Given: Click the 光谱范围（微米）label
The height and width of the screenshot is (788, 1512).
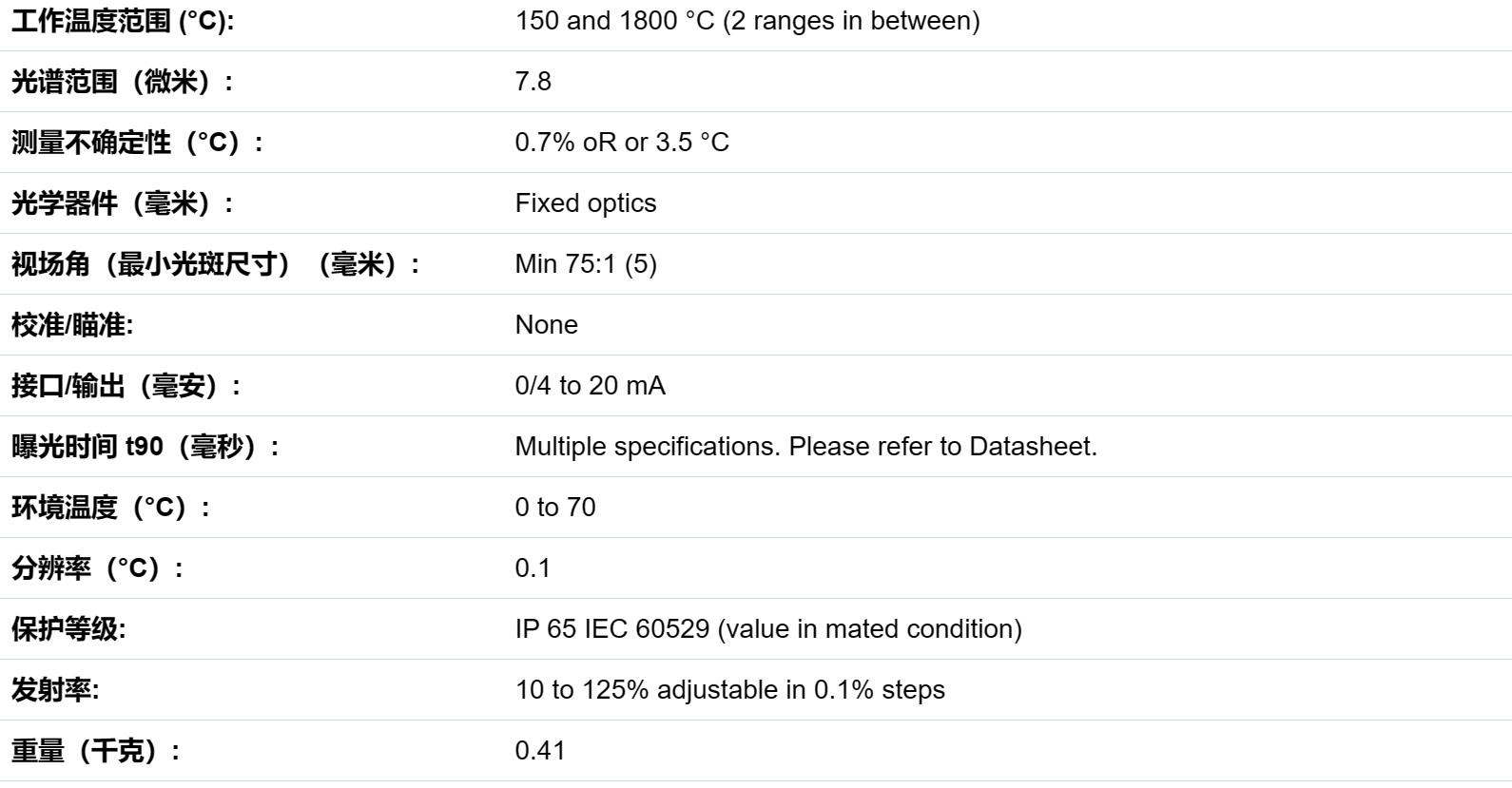Looking at the screenshot, I should tap(123, 82).
